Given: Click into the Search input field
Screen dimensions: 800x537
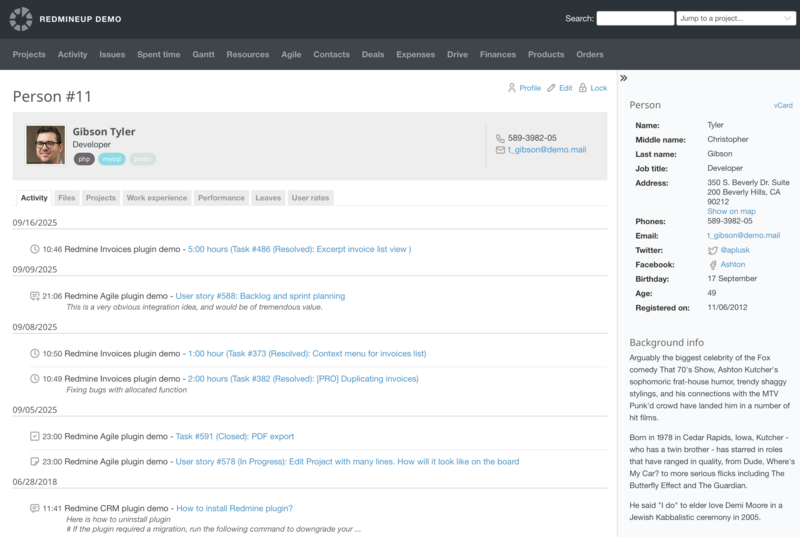Looking at the screenshot, I should (x=634, y=18).
